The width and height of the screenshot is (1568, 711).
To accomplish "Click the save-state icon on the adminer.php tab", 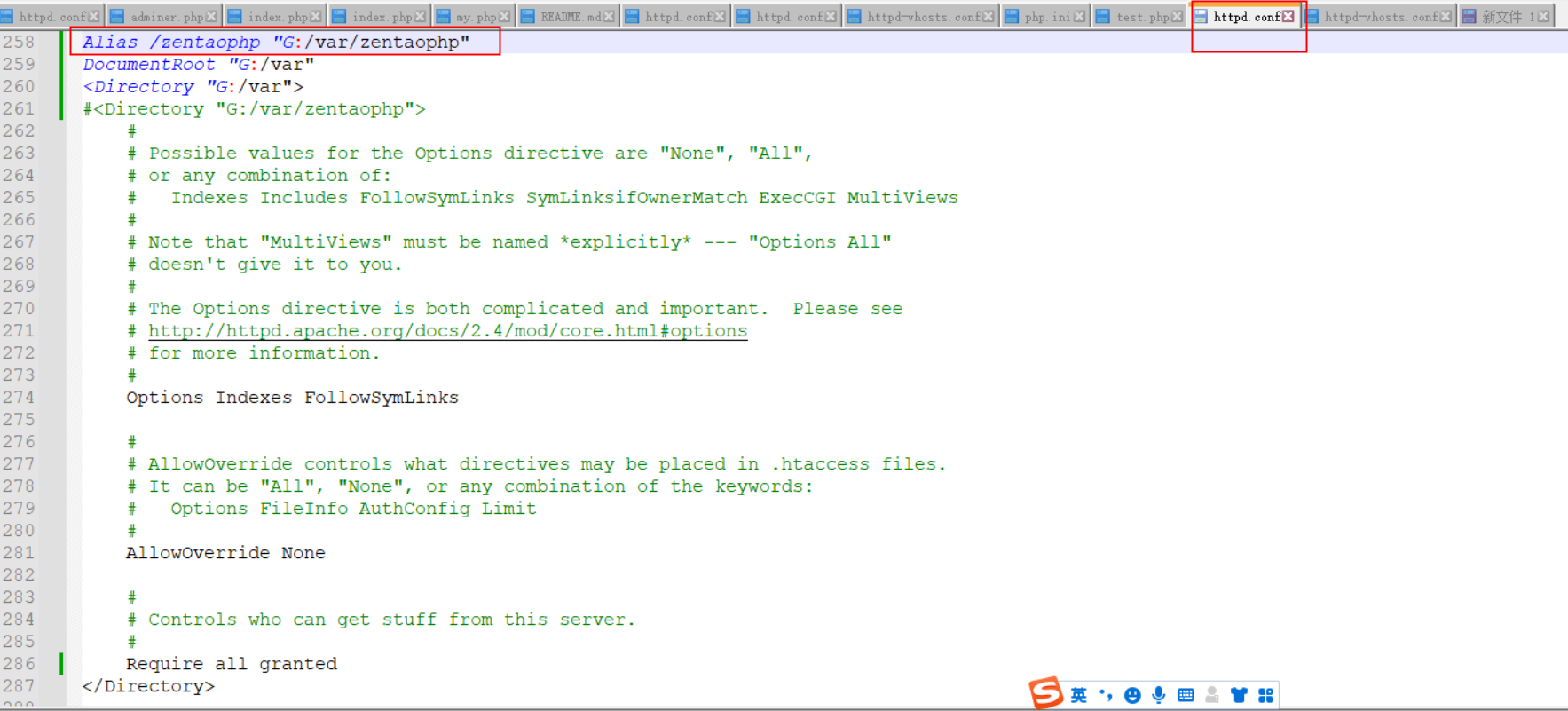I will point(117,17).
